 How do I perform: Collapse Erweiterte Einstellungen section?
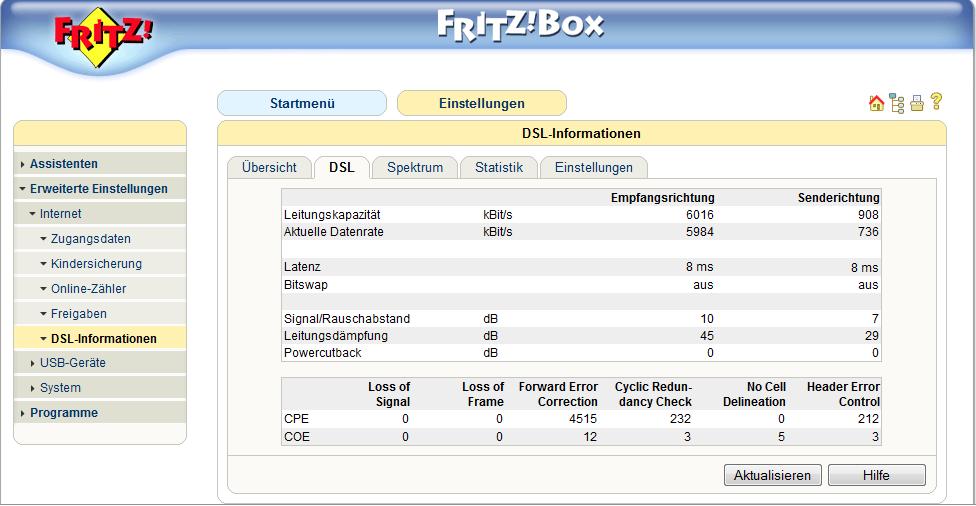(98, 189)
